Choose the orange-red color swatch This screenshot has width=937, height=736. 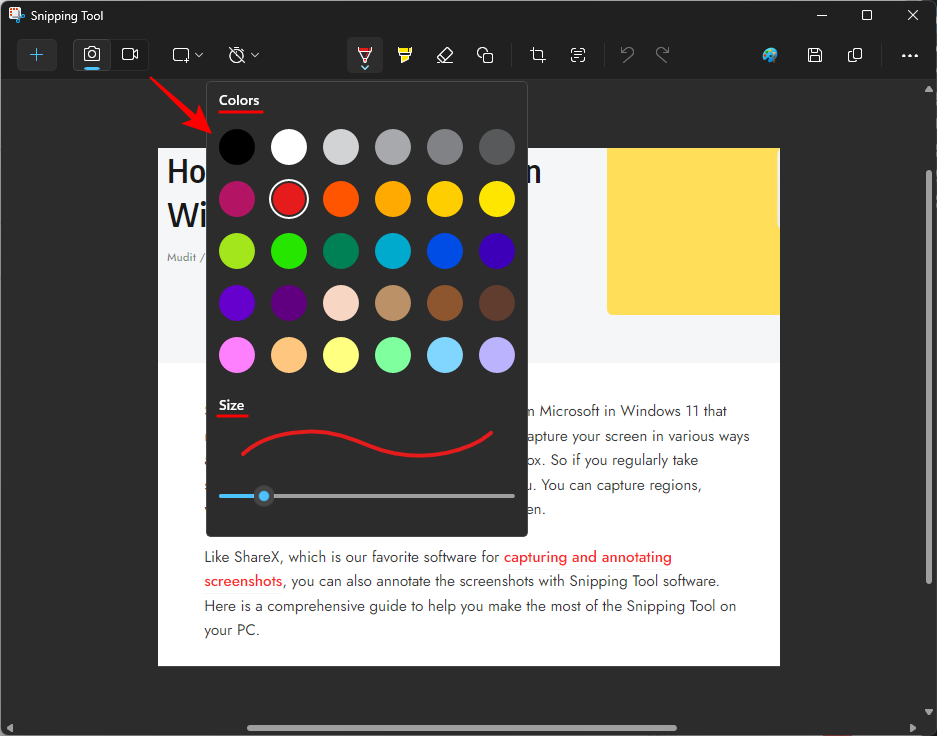coord(341,199)
